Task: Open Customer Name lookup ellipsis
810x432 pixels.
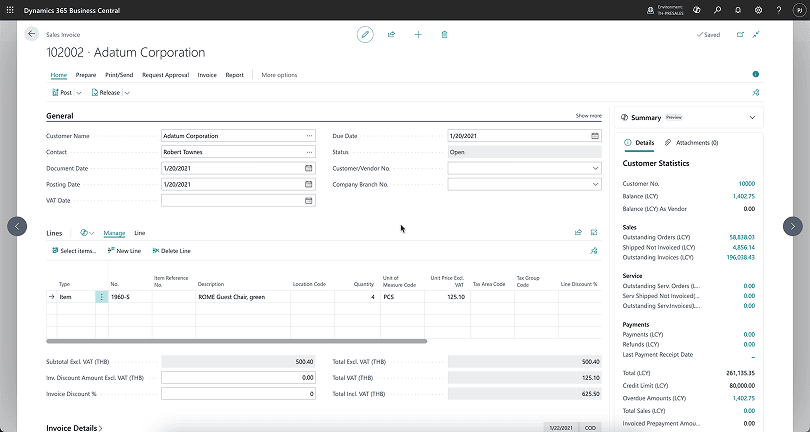Action: 309,136
